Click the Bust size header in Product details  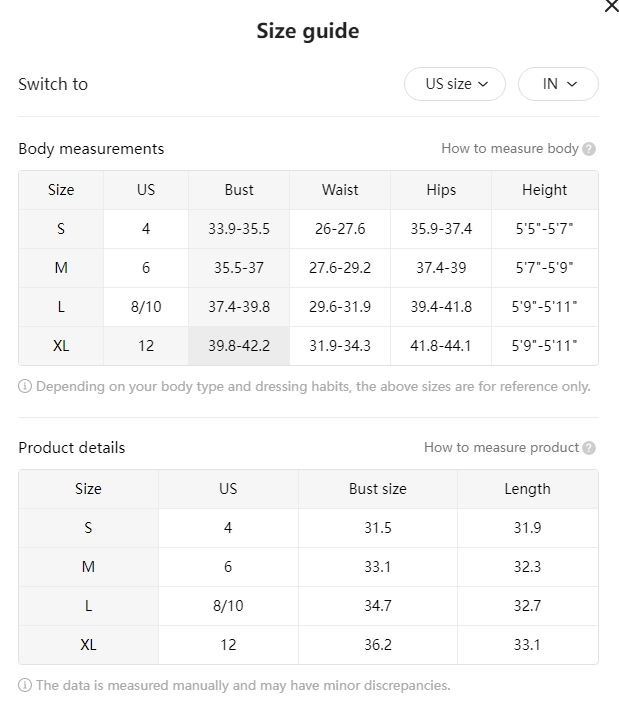tap(377, 489)
